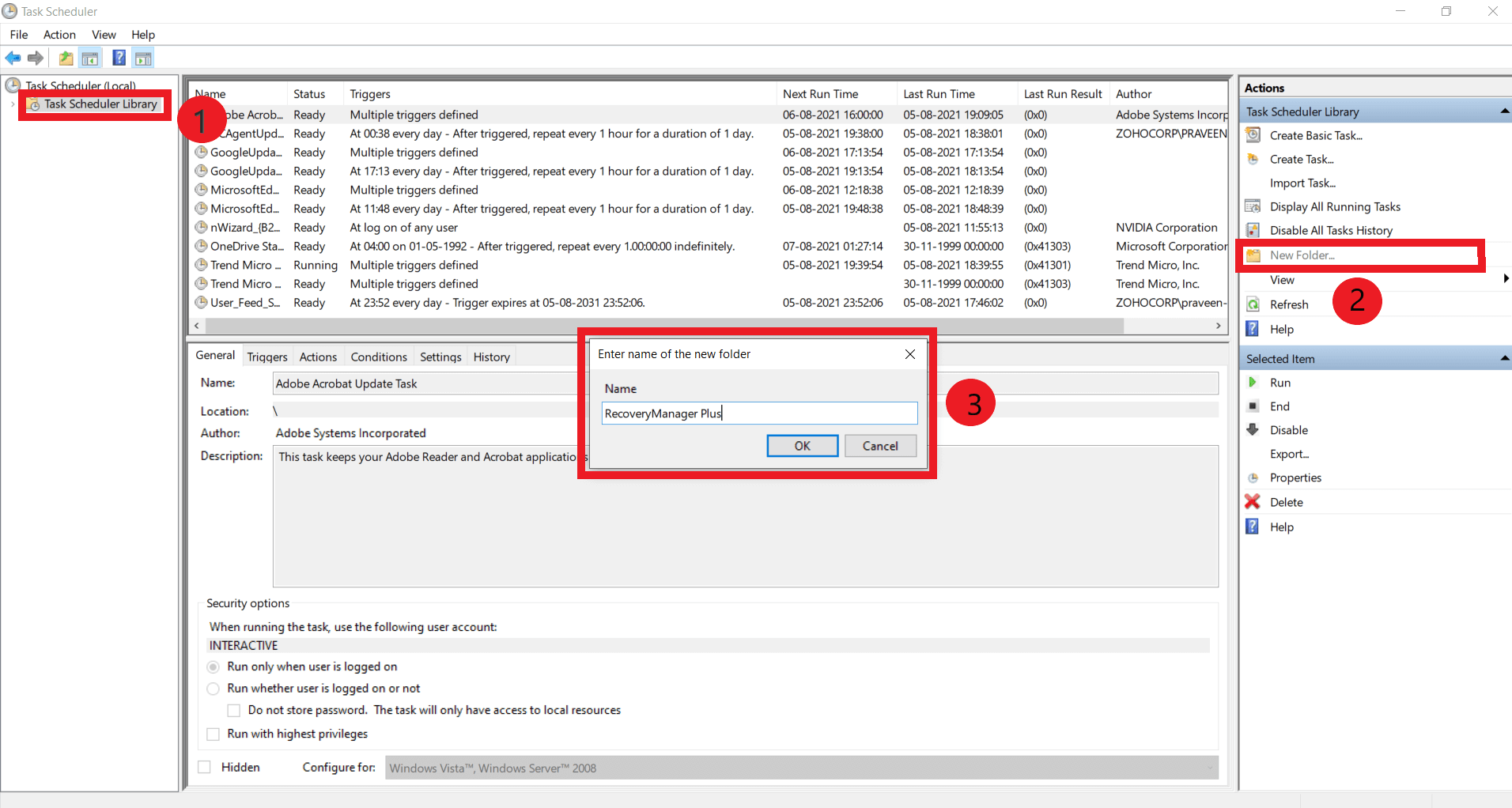Collapse the Task Scheduler Library actions section

(1503, 111)
